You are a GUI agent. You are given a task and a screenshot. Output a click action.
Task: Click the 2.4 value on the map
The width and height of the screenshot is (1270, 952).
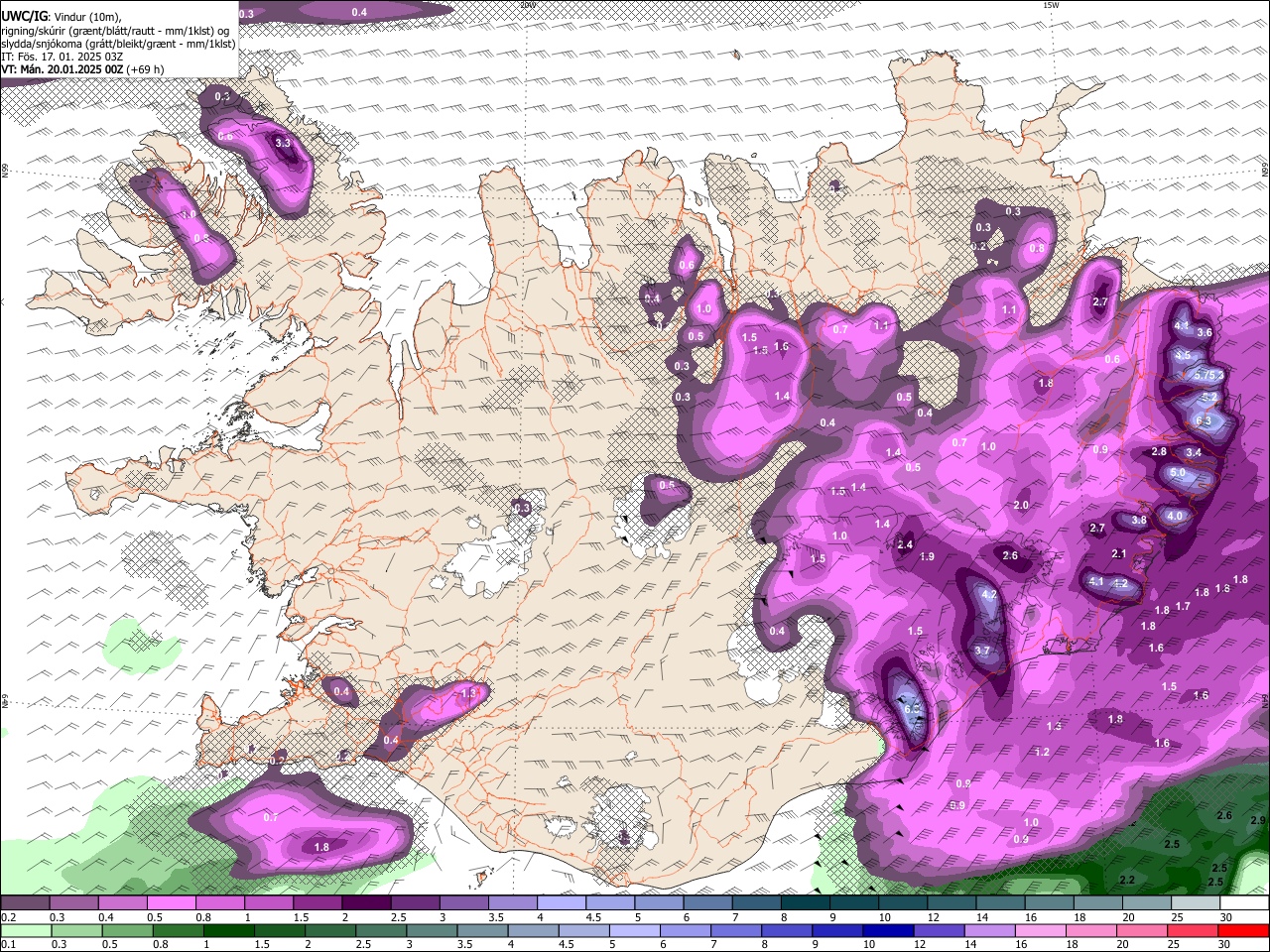click(904, 544)
